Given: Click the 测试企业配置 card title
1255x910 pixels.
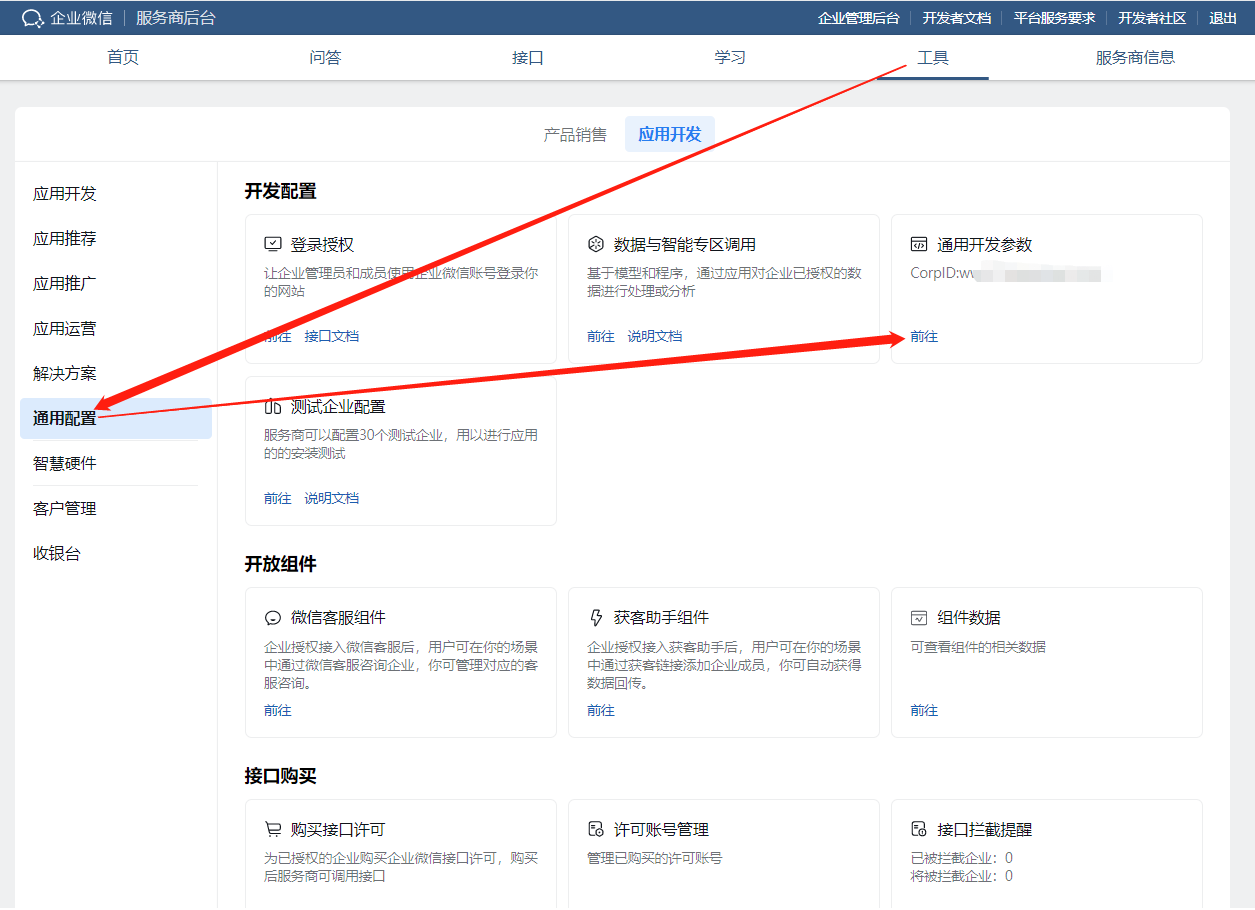Looking at the screenshot, I should pos(338,407).
